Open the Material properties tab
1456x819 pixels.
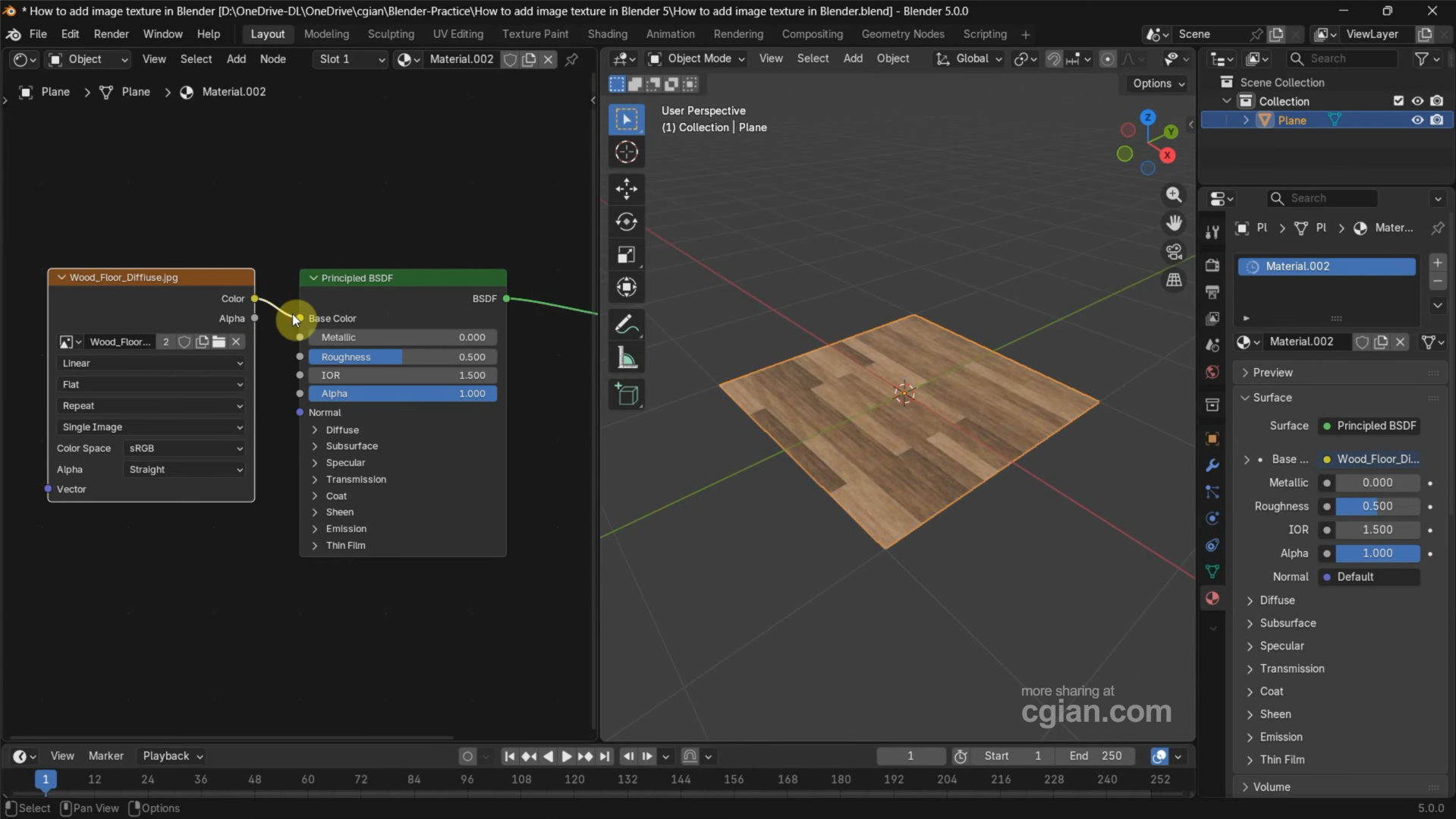pos(1212,598)
